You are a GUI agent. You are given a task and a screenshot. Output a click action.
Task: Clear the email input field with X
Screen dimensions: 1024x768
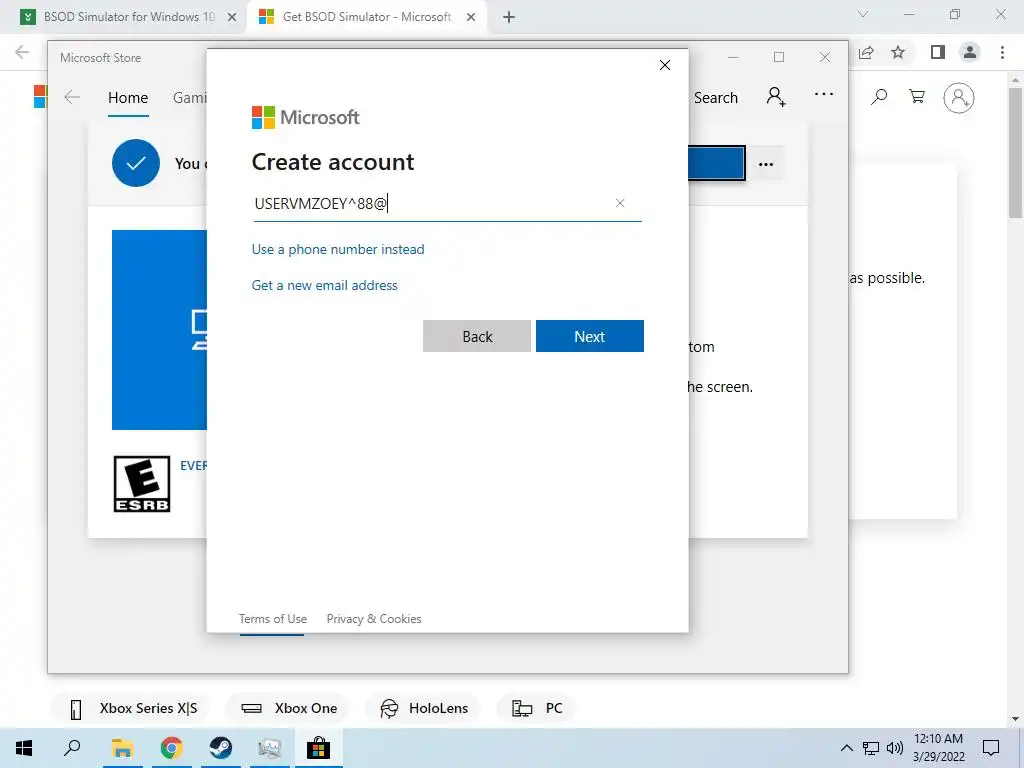620,203
